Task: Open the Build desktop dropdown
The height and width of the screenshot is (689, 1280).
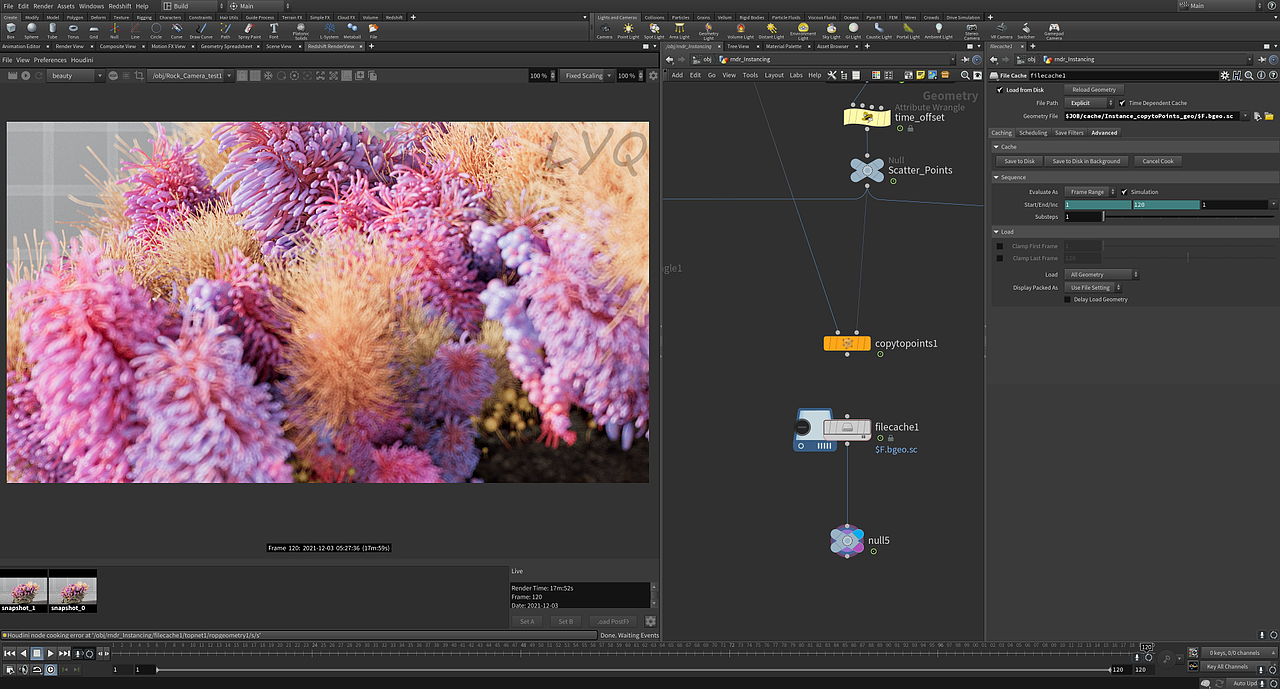Action: click(x=191, y=6)
